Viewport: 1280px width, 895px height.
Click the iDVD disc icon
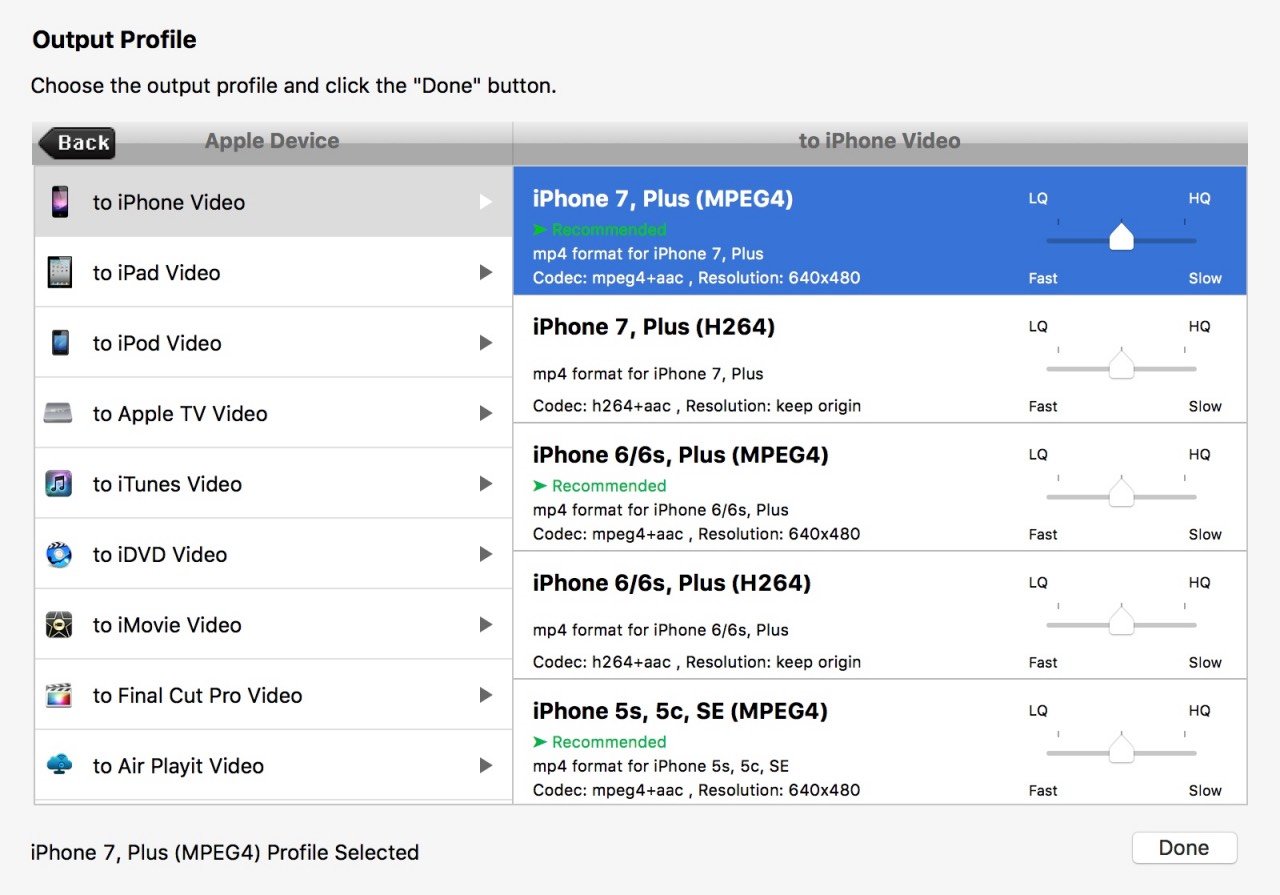click(x=59, y=554)
